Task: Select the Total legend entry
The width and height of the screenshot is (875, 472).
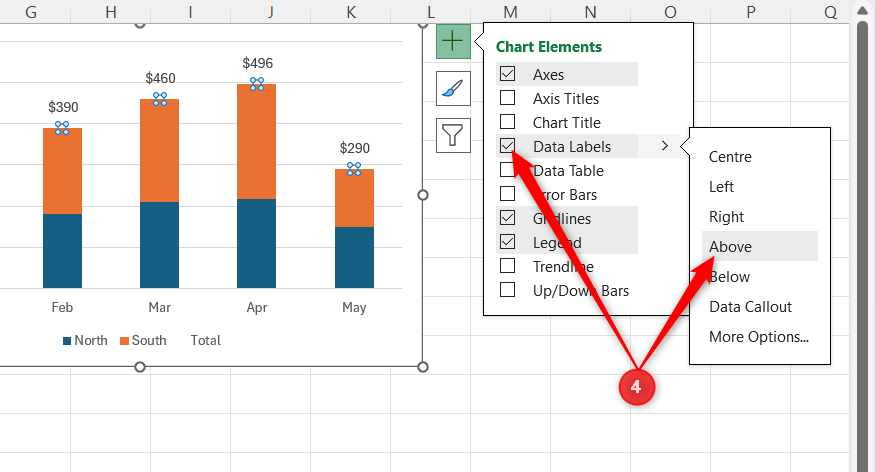Action: (205, 340)
